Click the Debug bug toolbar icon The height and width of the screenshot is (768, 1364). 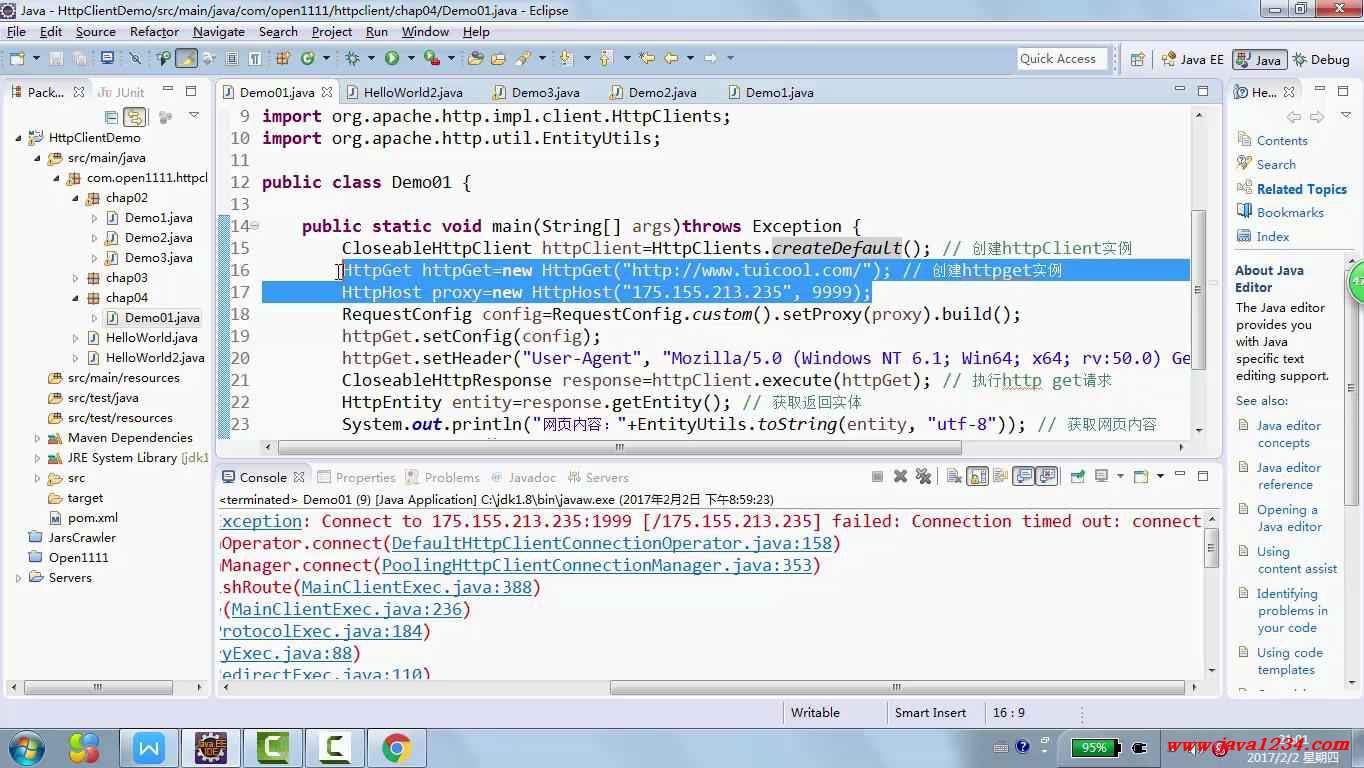352,59
